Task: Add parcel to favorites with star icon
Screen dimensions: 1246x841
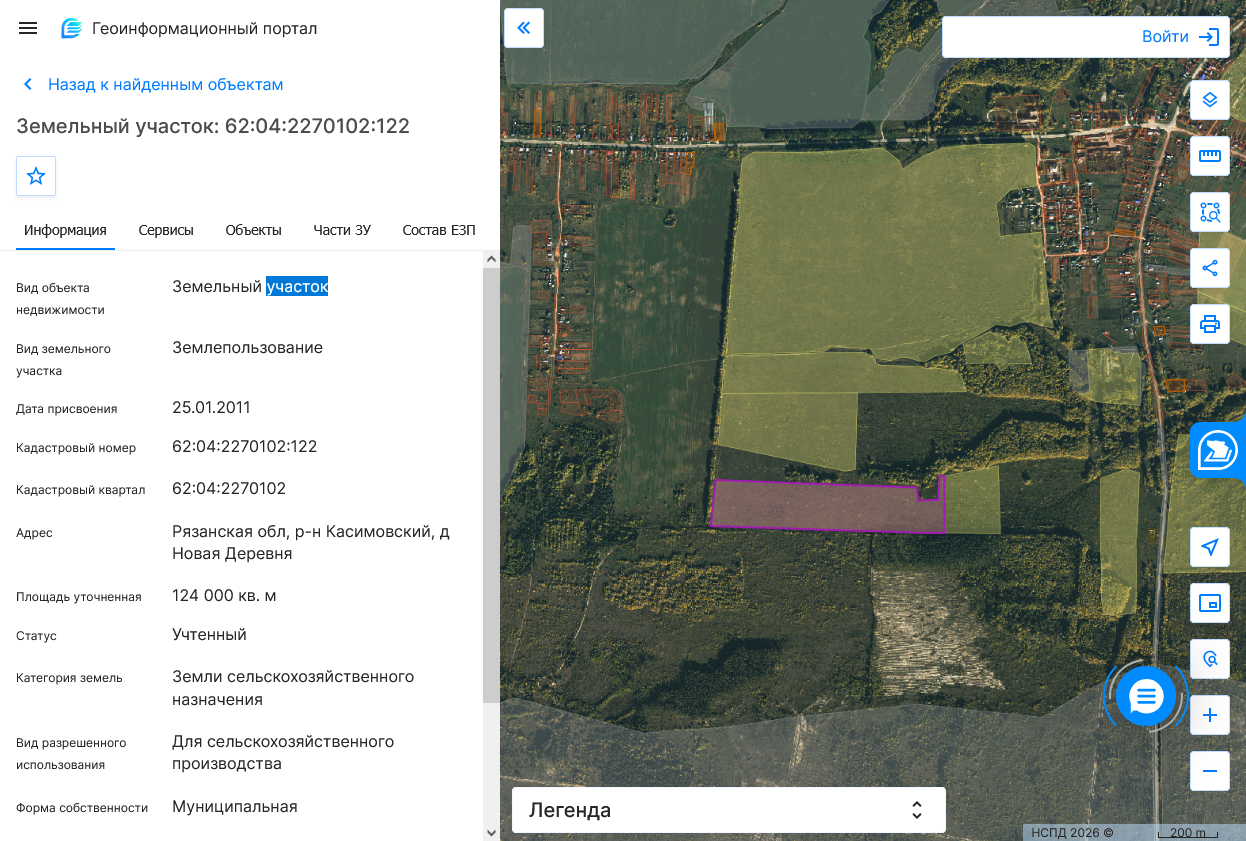Action: [x=36, y=176]
